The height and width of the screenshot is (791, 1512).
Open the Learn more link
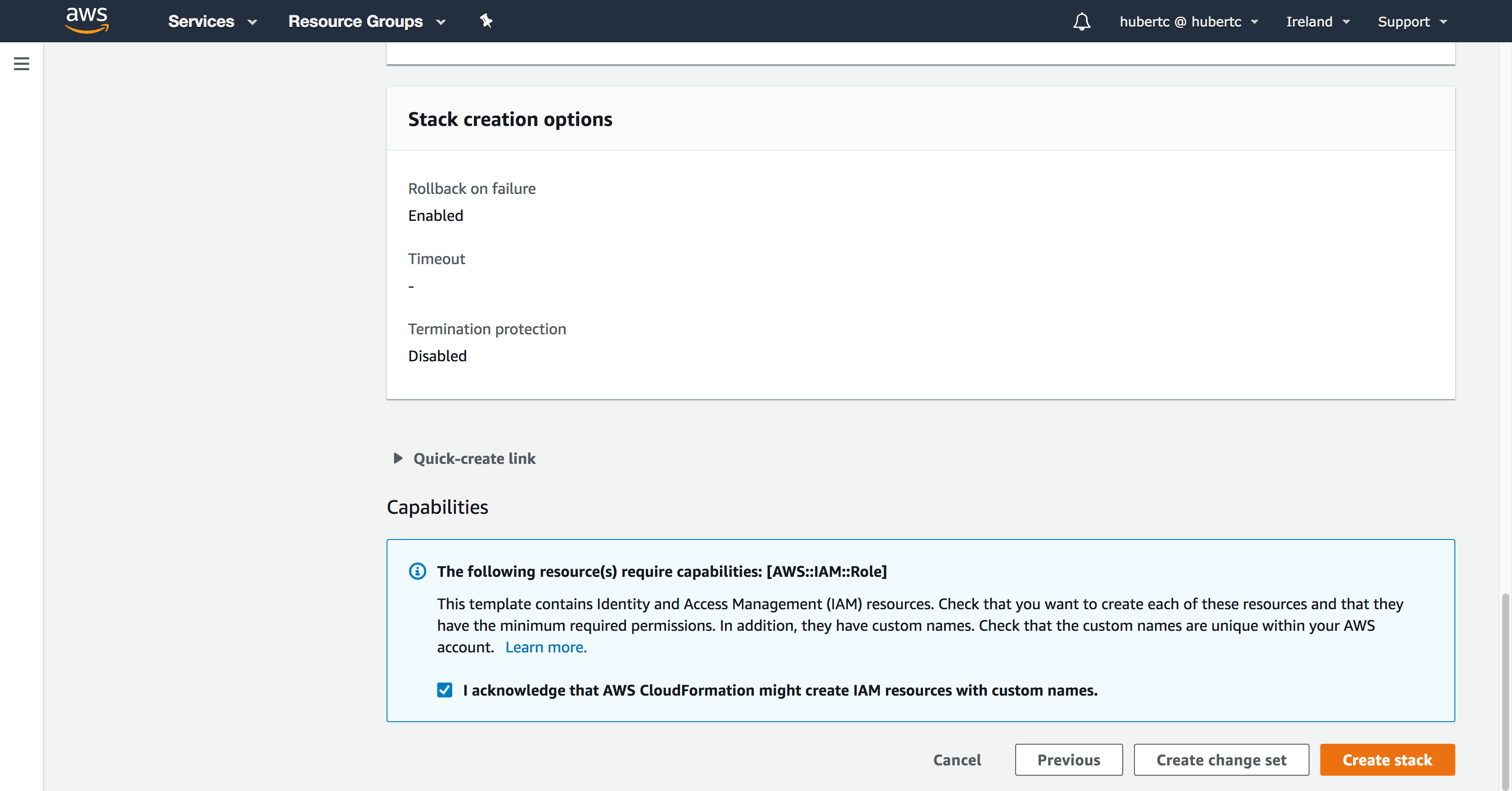(546, 647)
